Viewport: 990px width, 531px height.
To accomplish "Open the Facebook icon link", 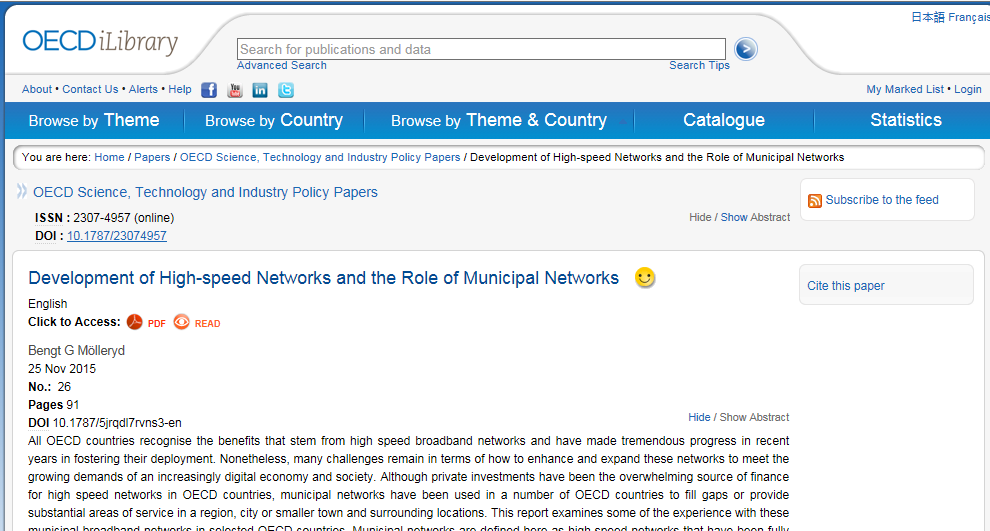I will point(209,90).
